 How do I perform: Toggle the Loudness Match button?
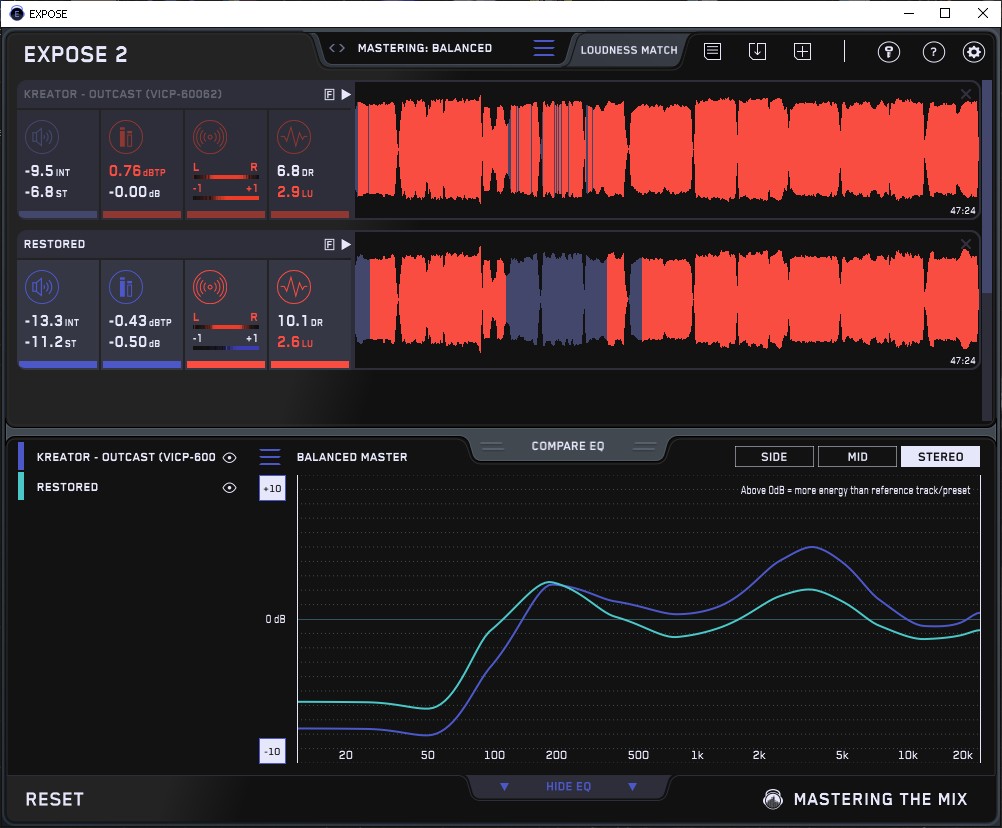(628, 49)
